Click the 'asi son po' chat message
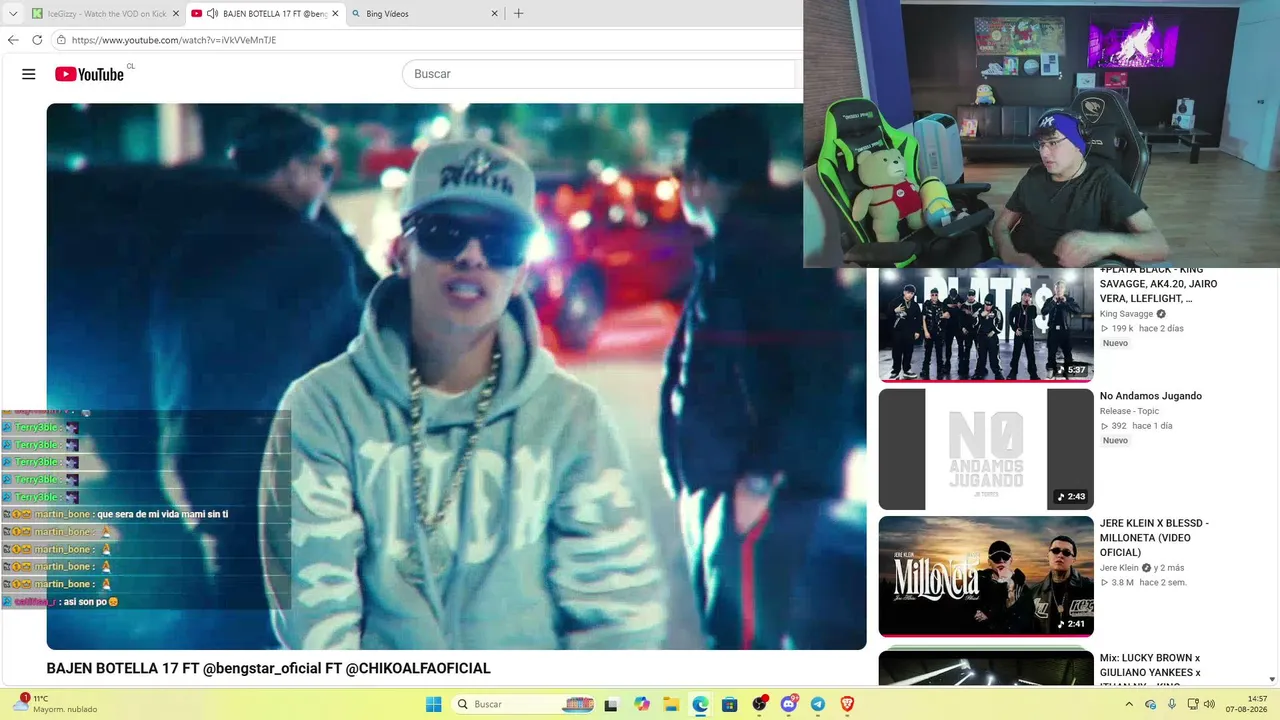This screenshot has width=1280, height=720. click(x=91, y=602)
